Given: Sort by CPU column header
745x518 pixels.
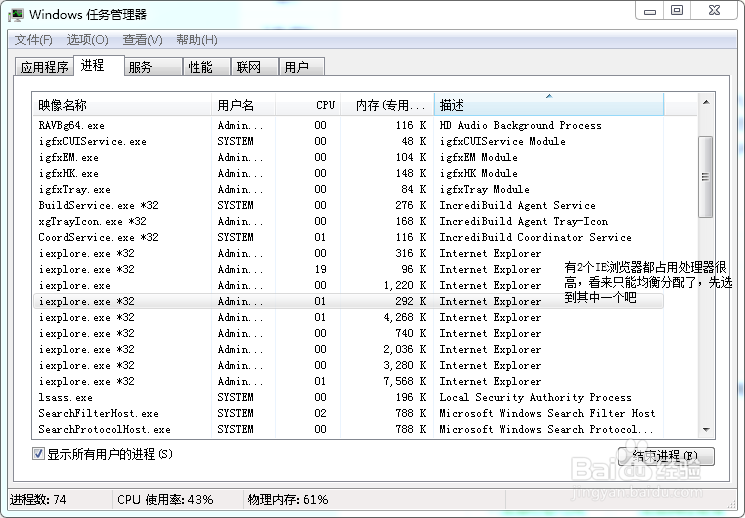Looking at the screenshot, I should [308, 105].
